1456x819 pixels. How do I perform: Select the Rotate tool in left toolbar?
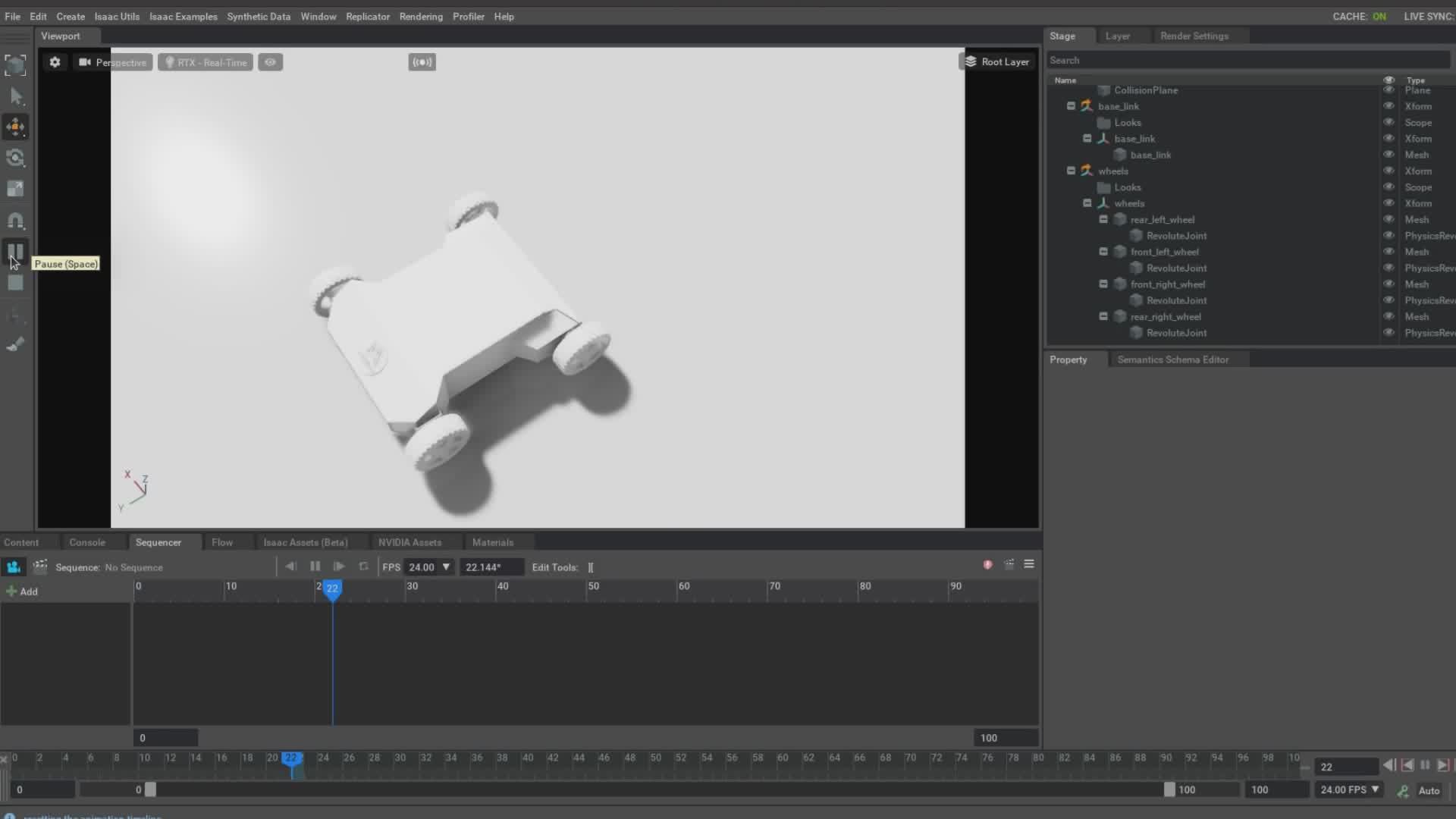click(15, 158)
